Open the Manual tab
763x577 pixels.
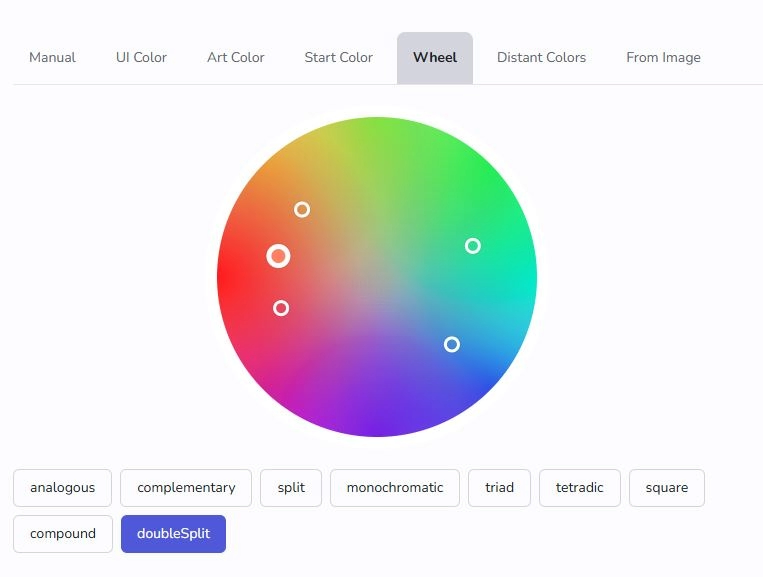[x=52, y=57]
